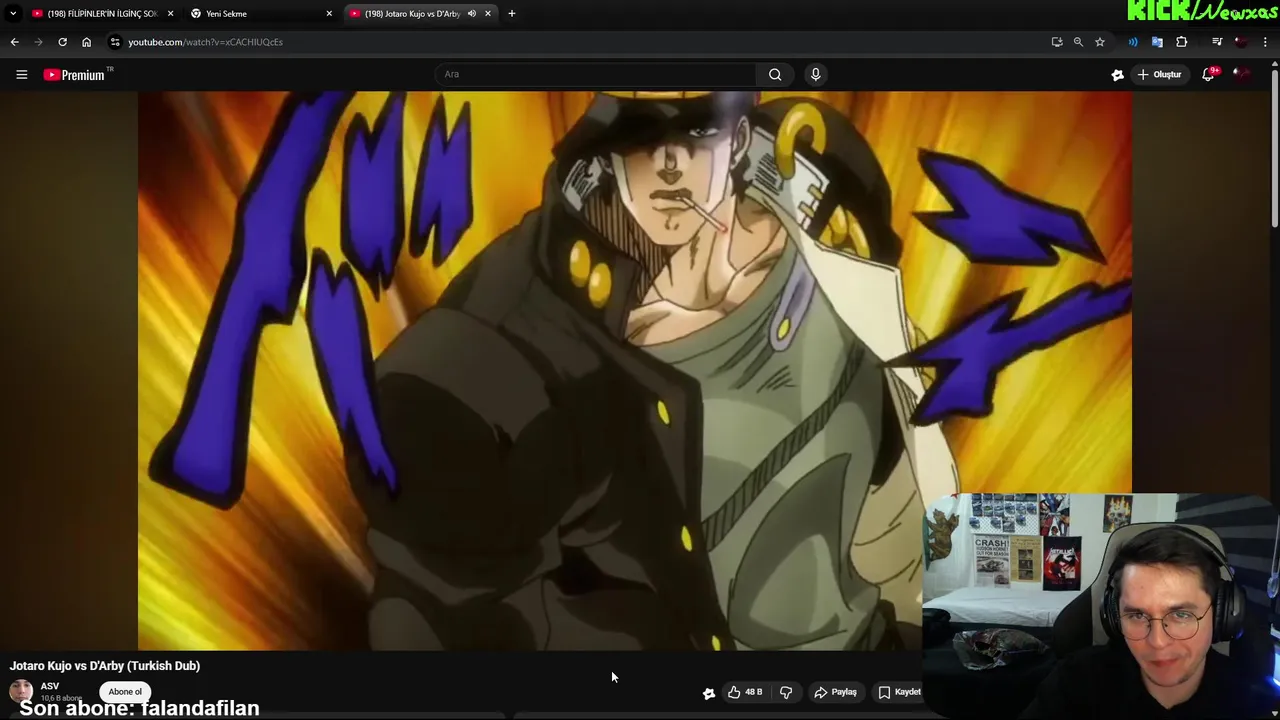1280x720 pixels.
Task: Open the browser profile avatar
Action: click(1241, 42)
